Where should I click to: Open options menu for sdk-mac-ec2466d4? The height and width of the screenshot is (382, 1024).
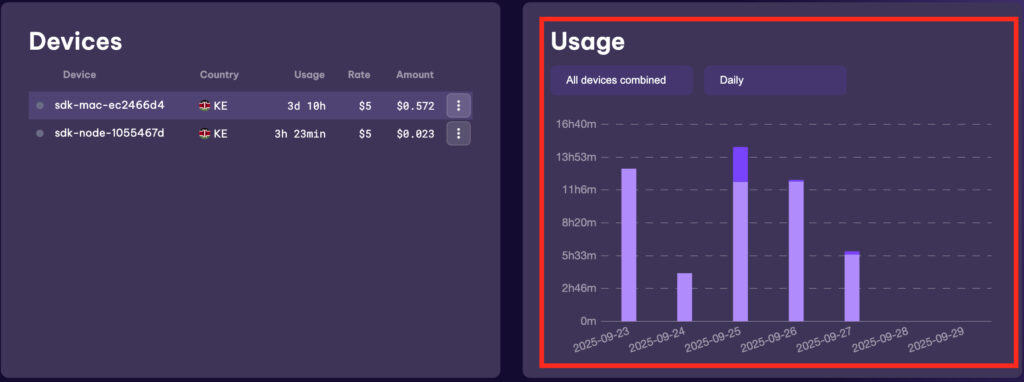pyautogui.click(x=458, y=105)
